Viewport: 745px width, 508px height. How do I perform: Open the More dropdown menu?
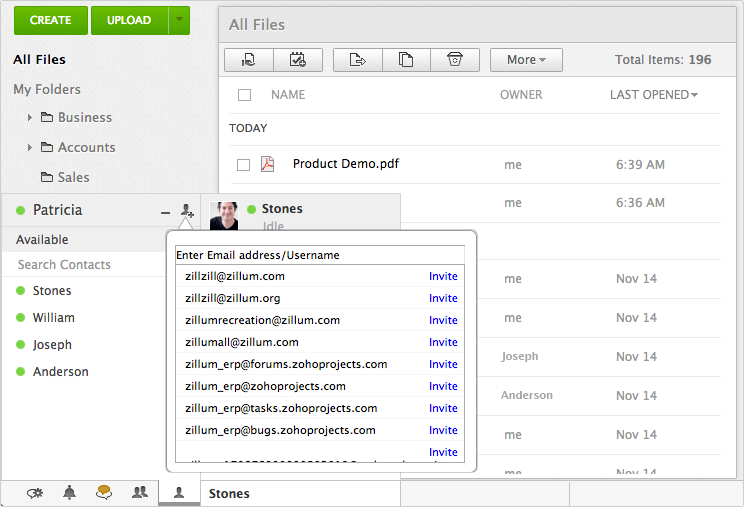(x=525, y=60)
